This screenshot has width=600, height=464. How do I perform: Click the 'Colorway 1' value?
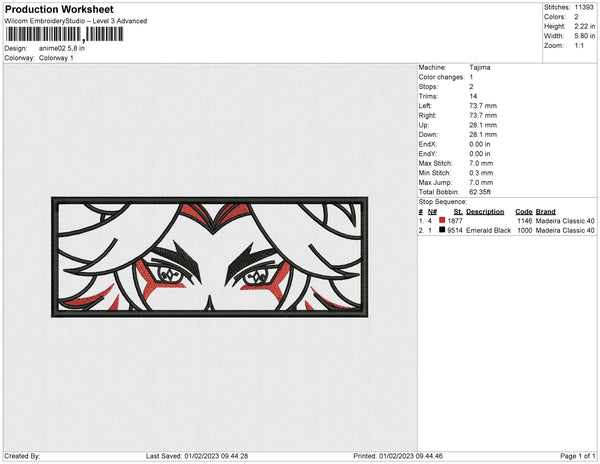56,58
